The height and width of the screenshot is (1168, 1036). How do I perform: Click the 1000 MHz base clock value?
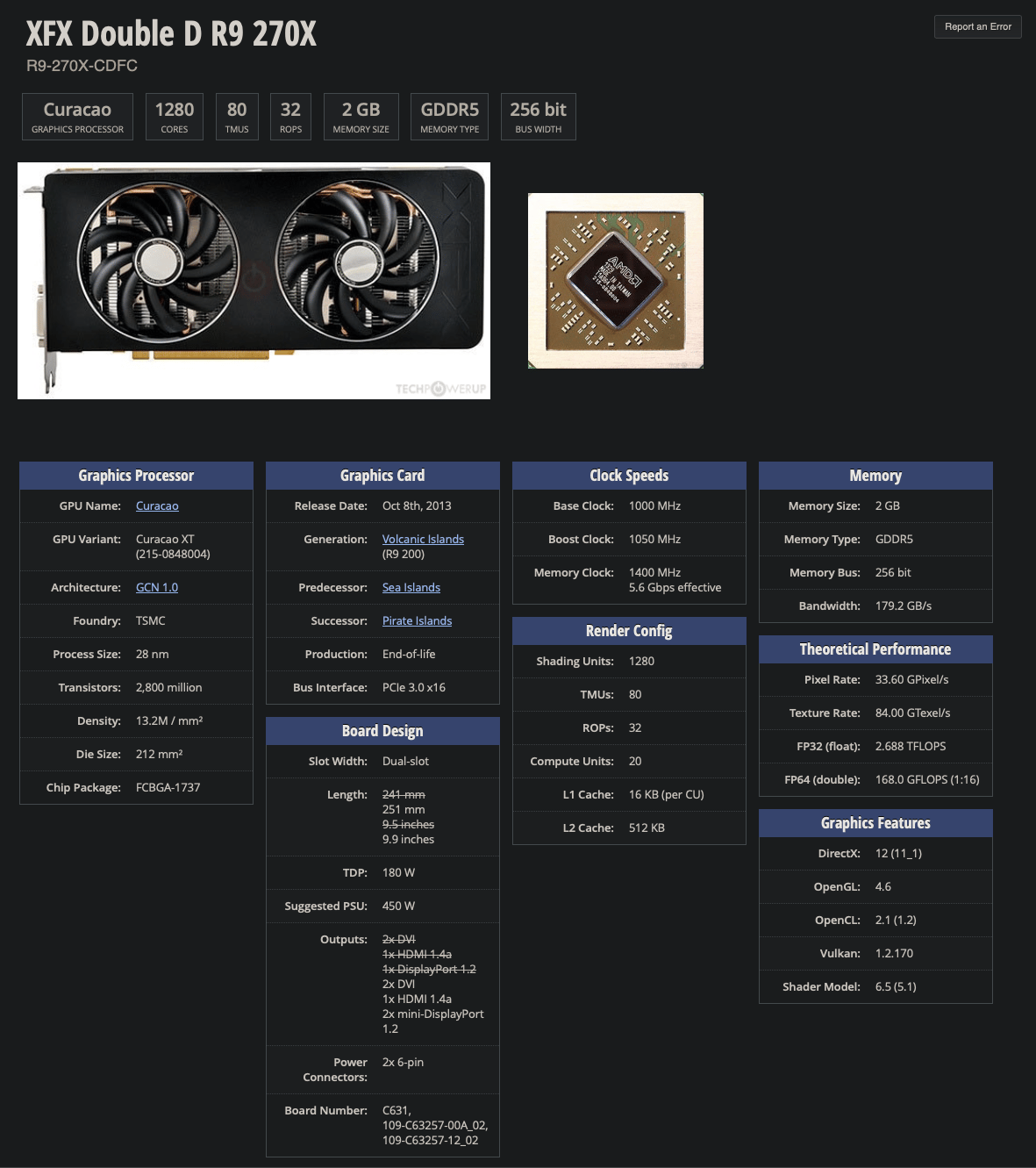654,506
